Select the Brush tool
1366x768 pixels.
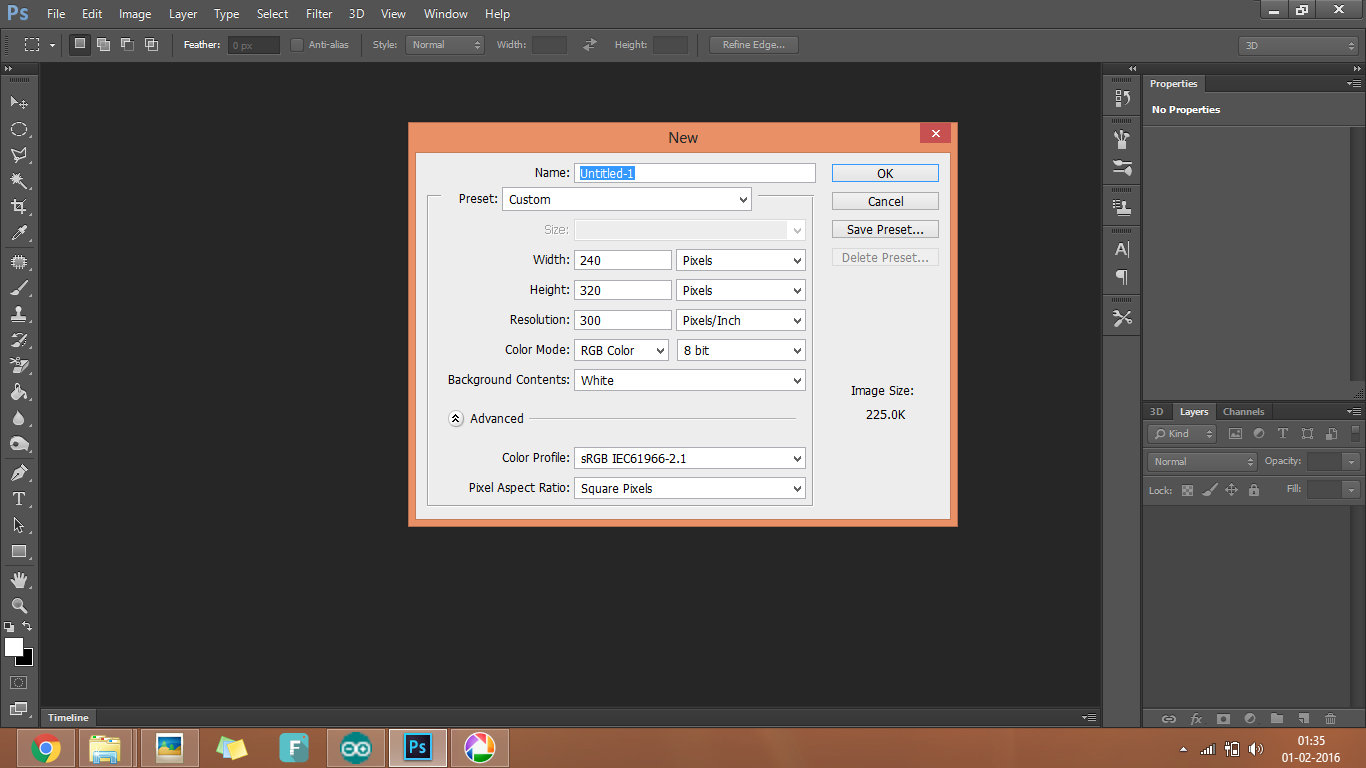(x=19, y=288)
